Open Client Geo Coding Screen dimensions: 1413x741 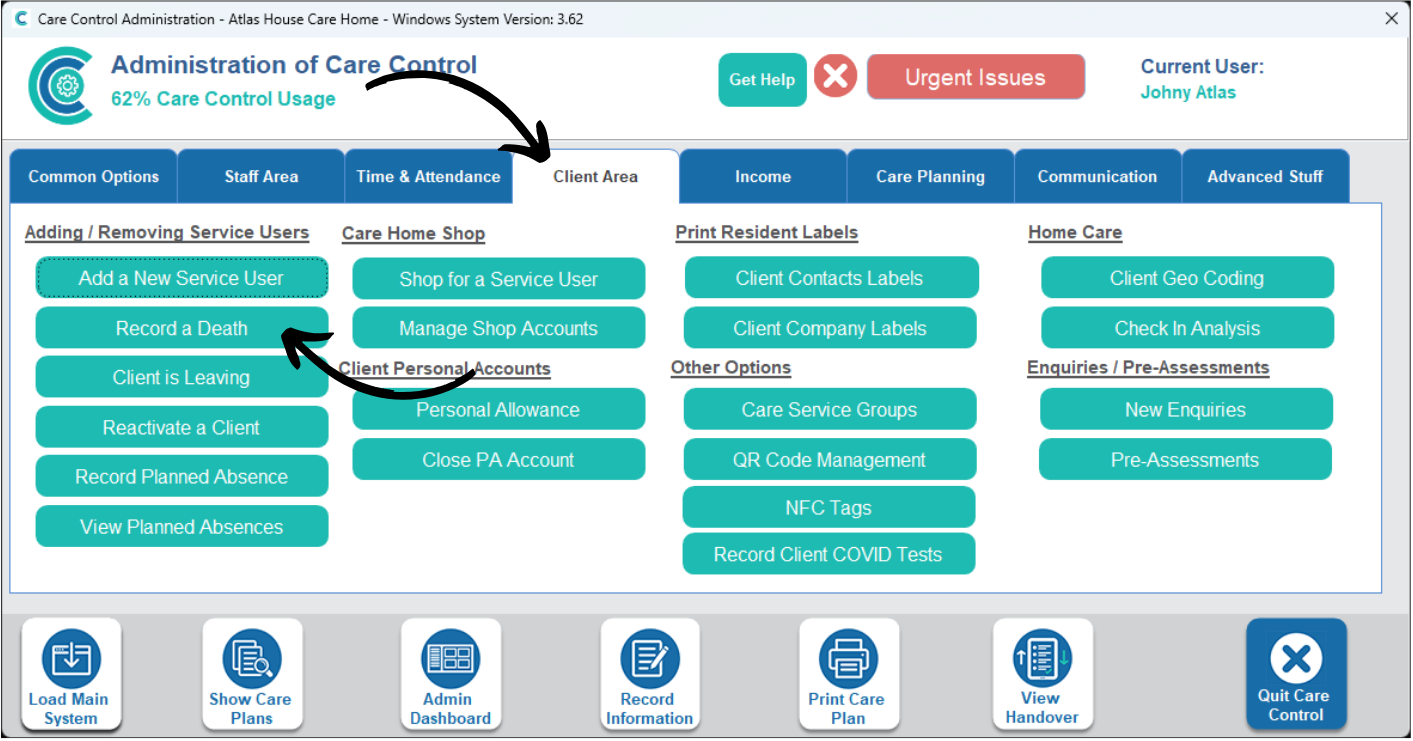1187,278
